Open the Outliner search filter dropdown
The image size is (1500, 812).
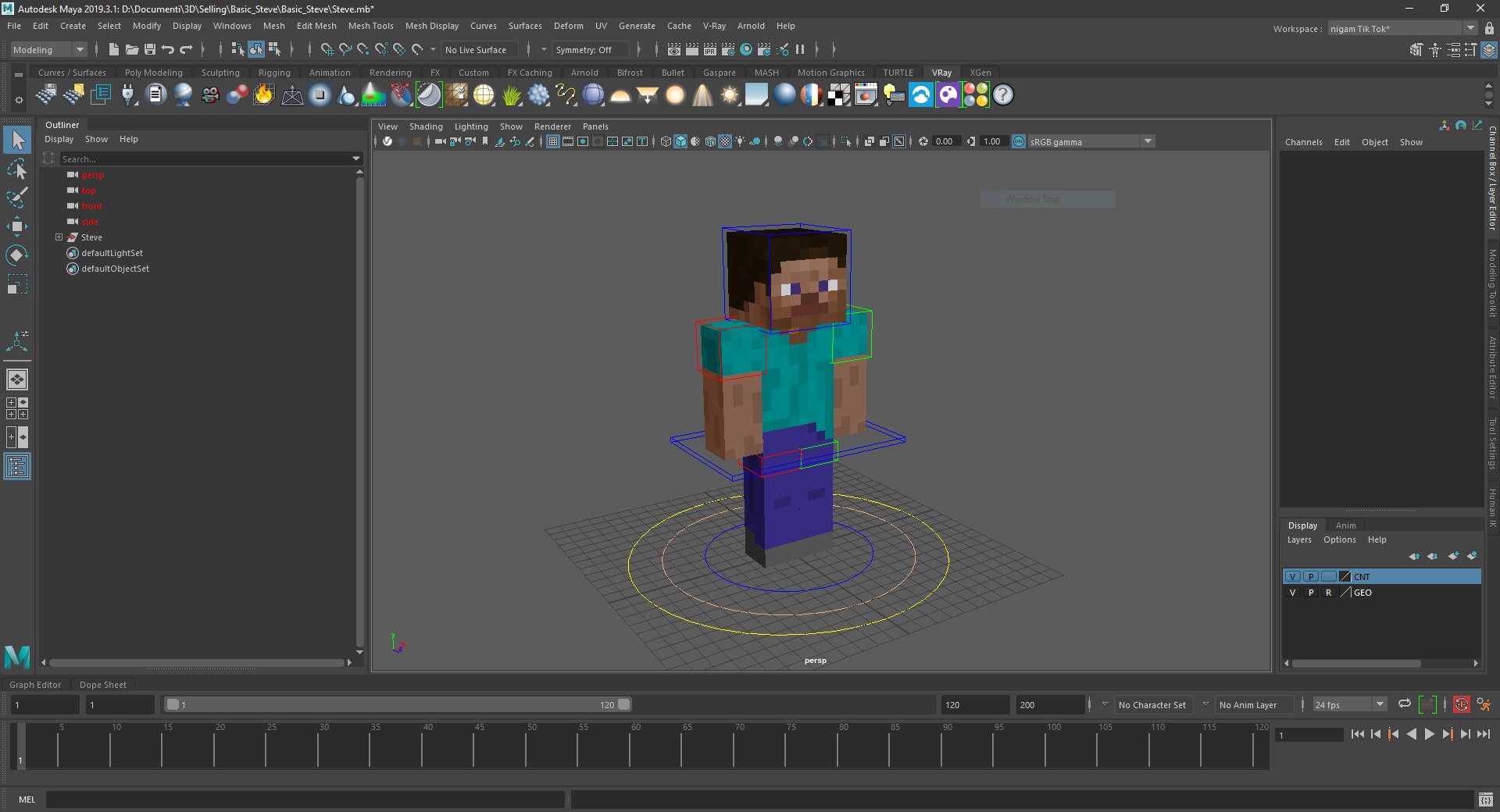point(356,158)
